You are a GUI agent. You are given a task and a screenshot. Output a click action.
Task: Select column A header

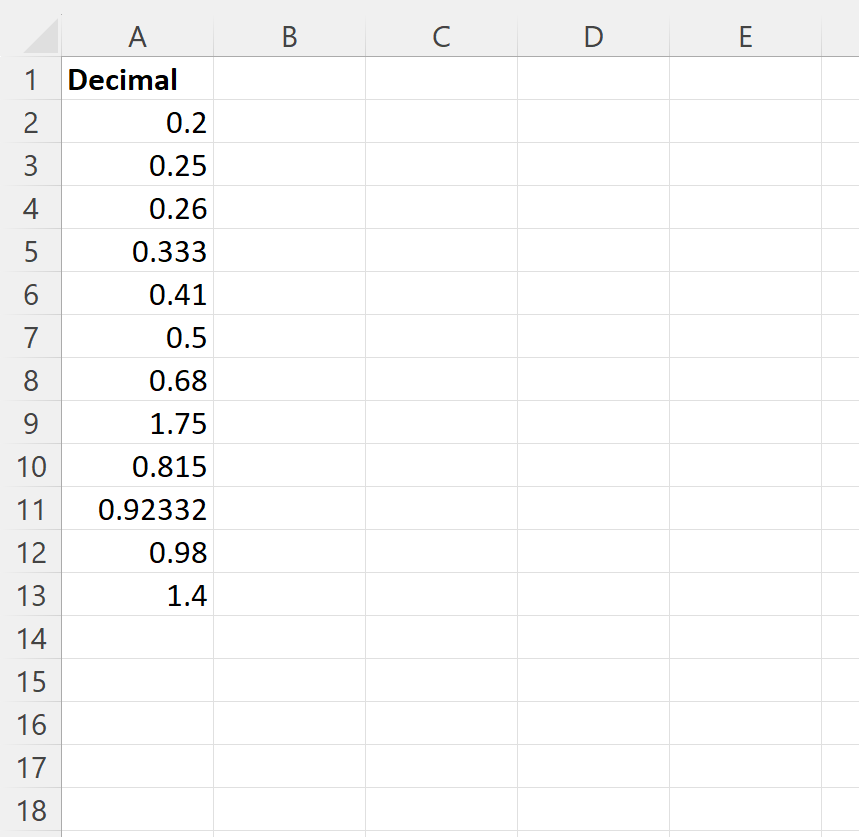[x=137, y=36]
